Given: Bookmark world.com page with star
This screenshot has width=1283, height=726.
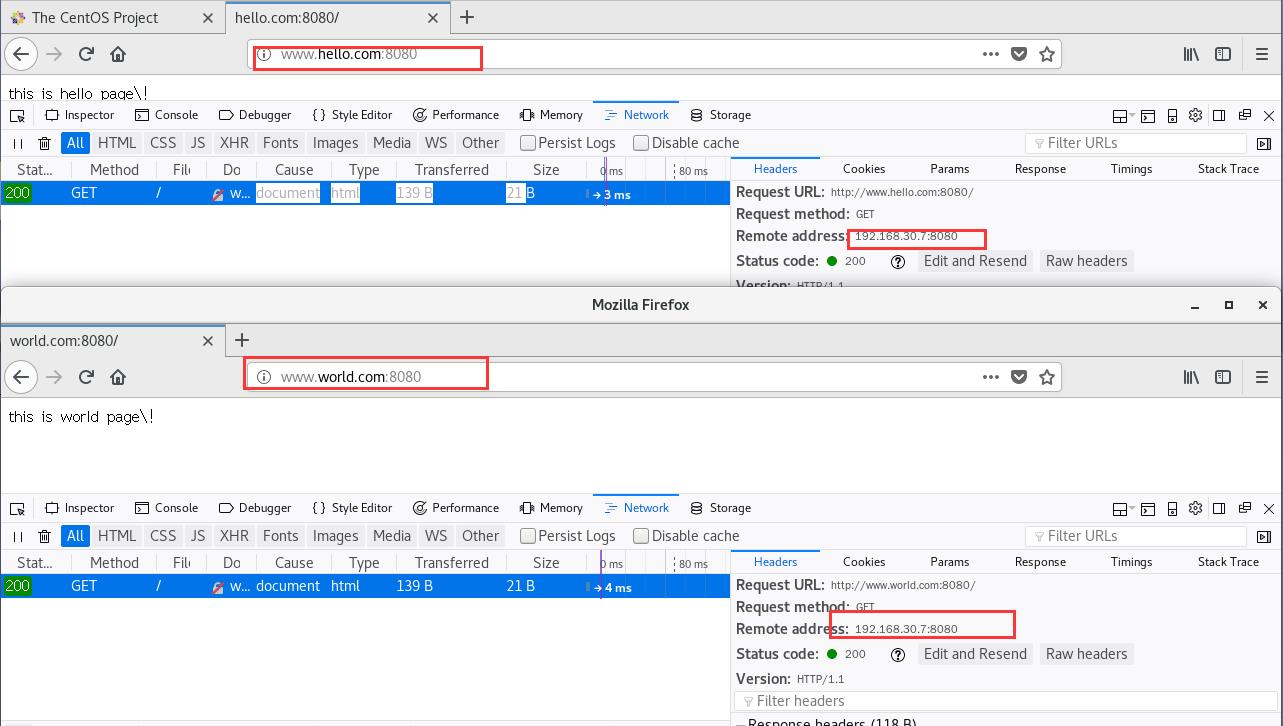Looking at the screenshot, I should [x=1047, y=377].
